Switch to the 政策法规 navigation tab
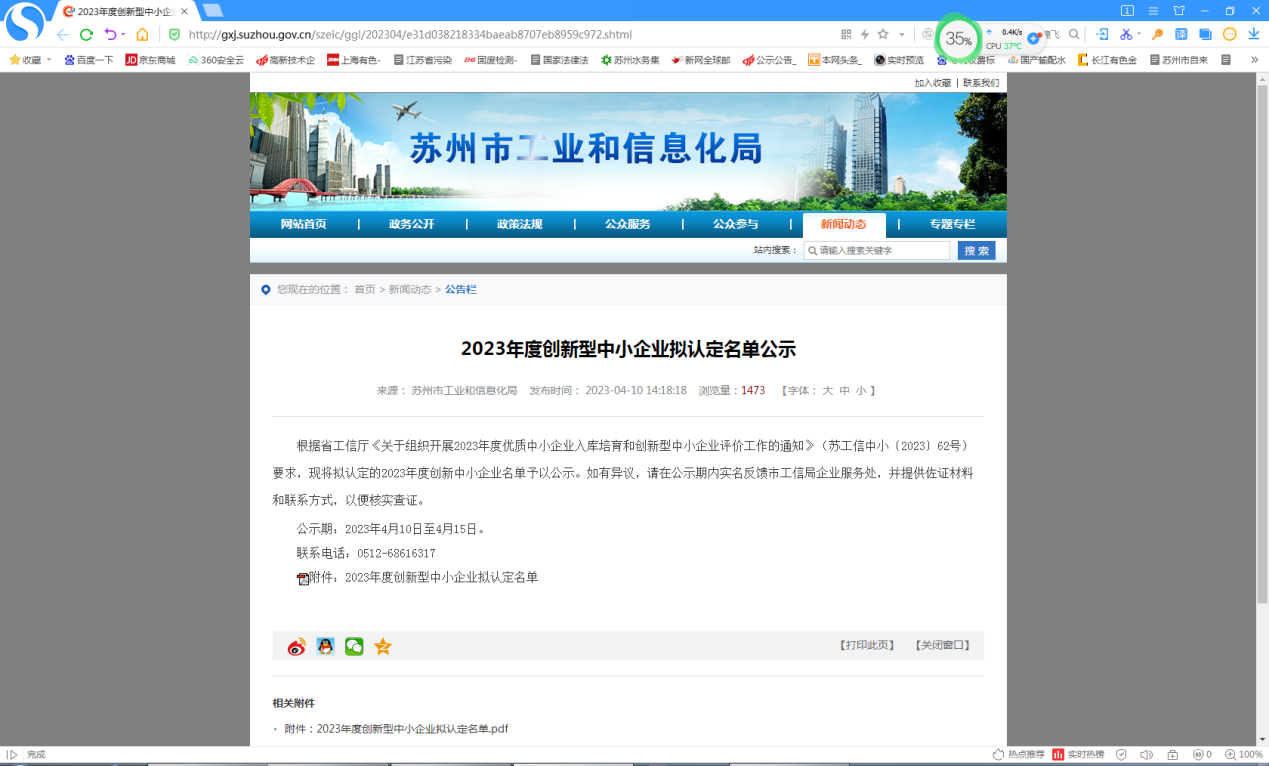 point(519,224)
